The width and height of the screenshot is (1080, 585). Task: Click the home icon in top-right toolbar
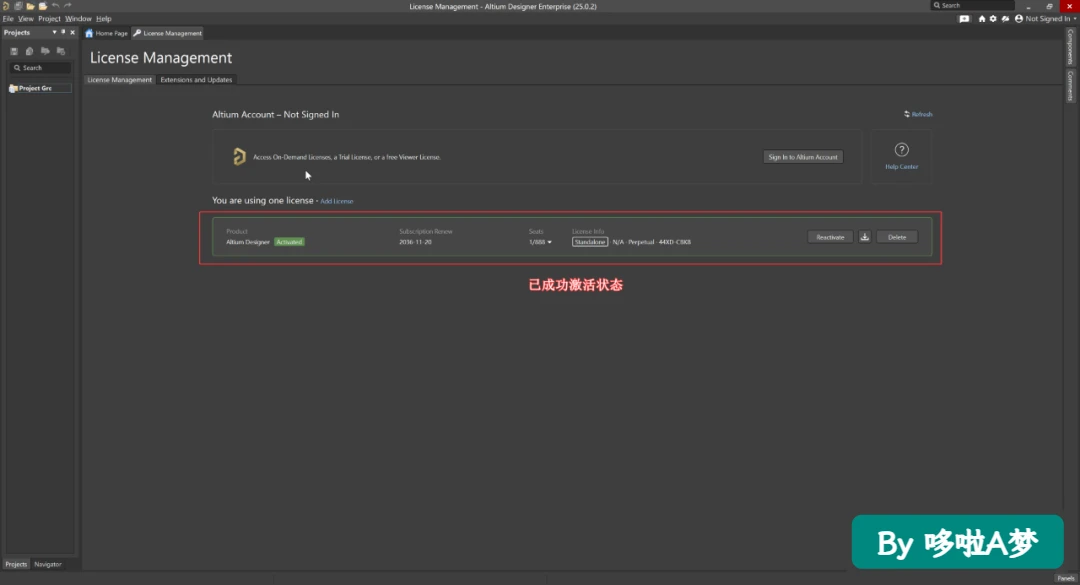click(982, 19)
